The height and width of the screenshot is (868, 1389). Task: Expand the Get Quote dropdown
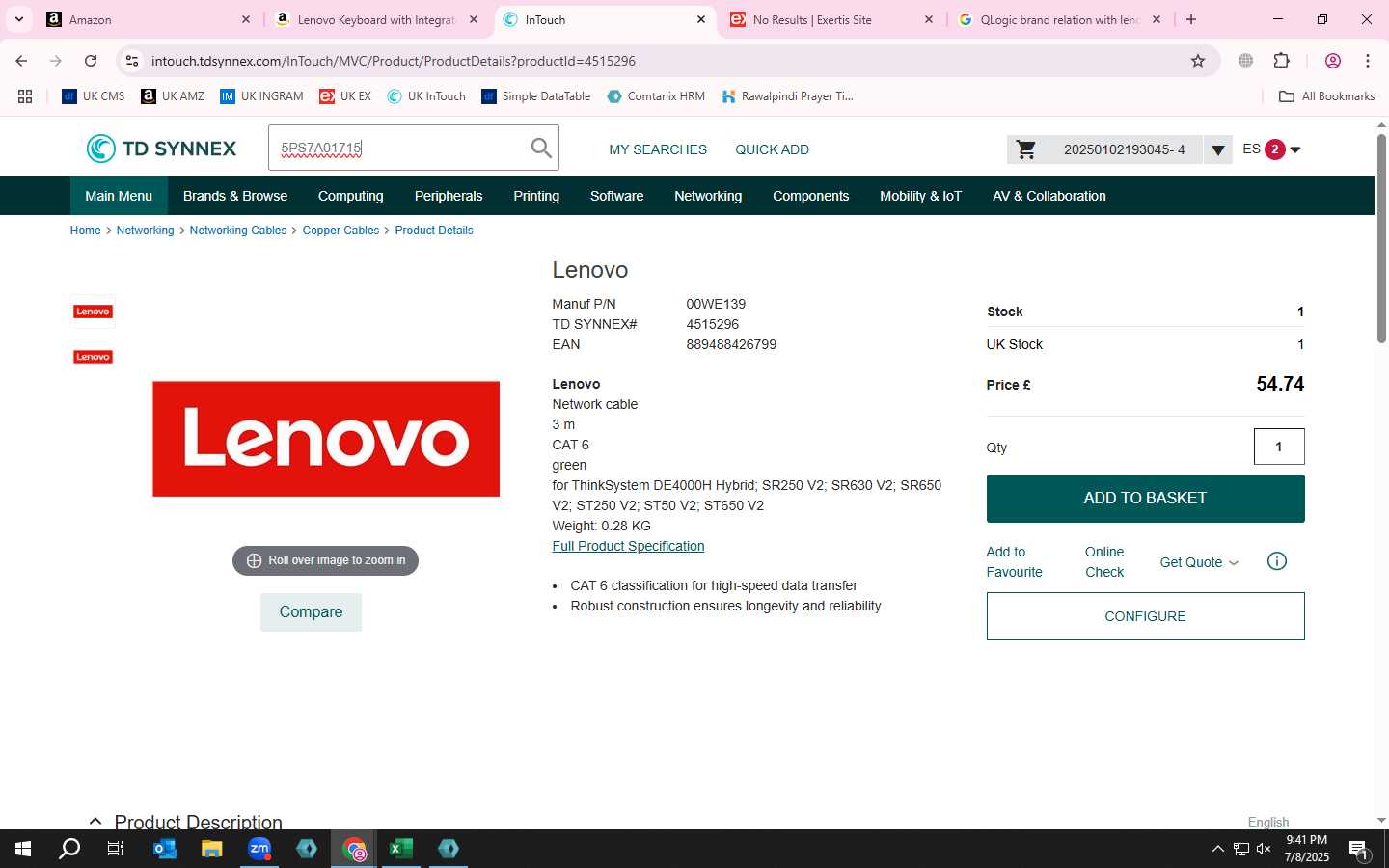pos(1199,562)
